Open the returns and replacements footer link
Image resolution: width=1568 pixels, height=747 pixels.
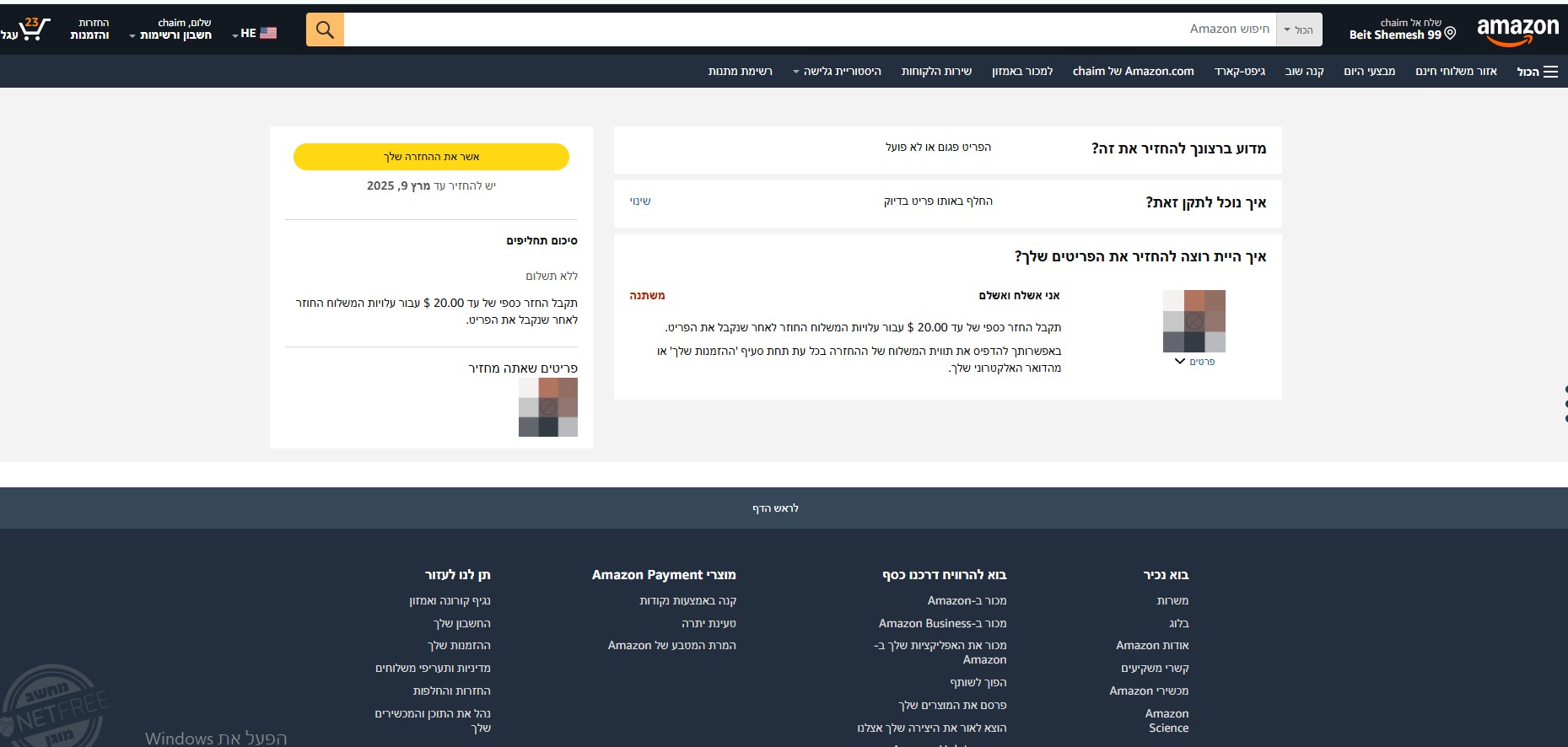pos(451,691)
